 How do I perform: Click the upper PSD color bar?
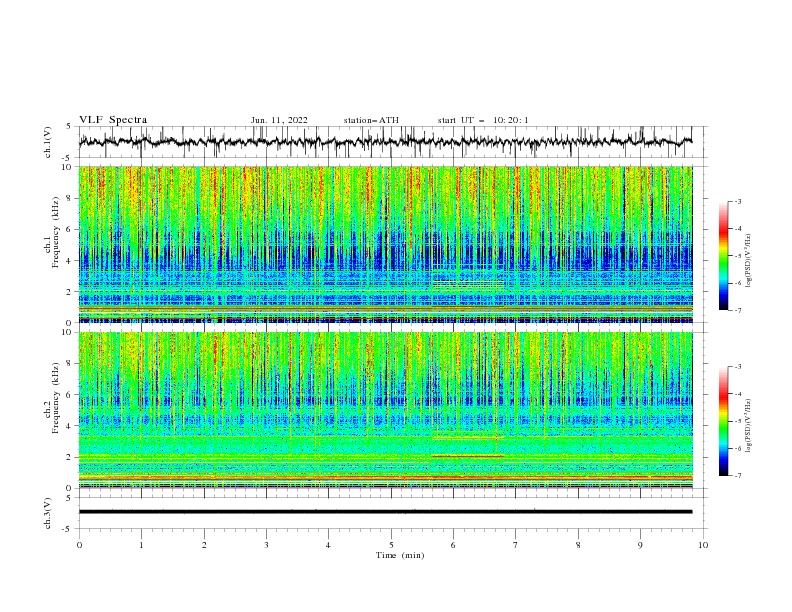(x=724, y=256)
